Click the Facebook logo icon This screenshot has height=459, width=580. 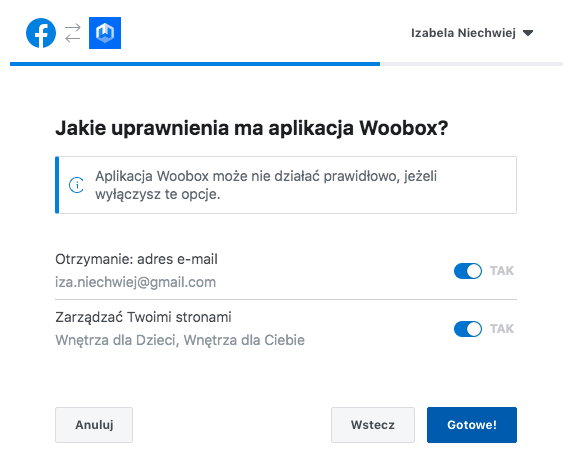click(x=41, y=33)
